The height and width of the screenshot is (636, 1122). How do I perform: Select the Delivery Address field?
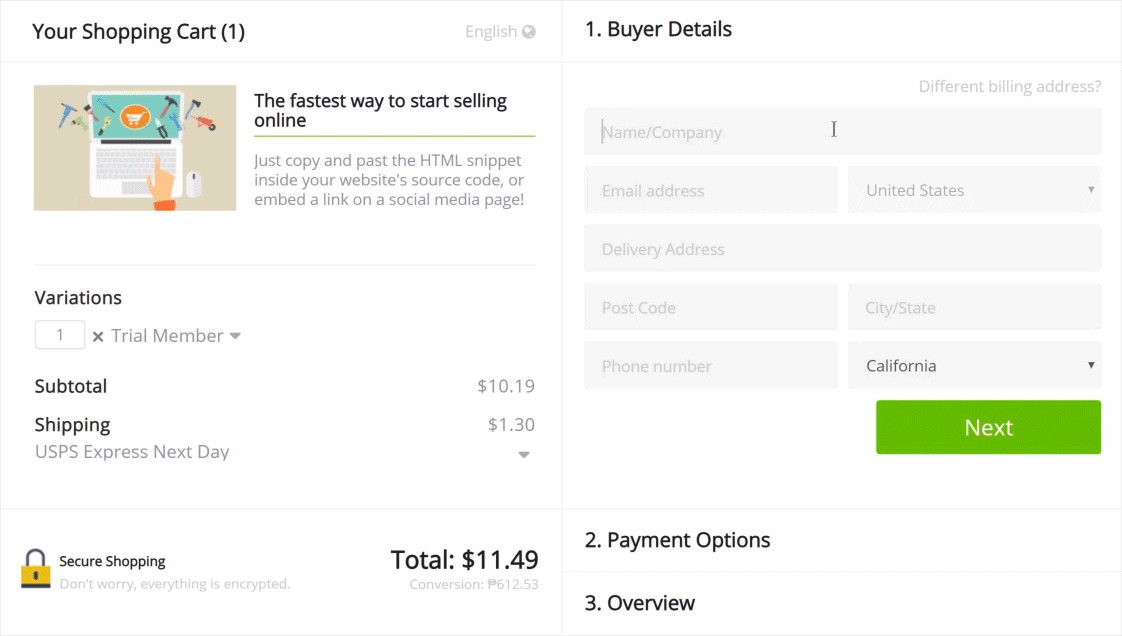pos(842,249)
